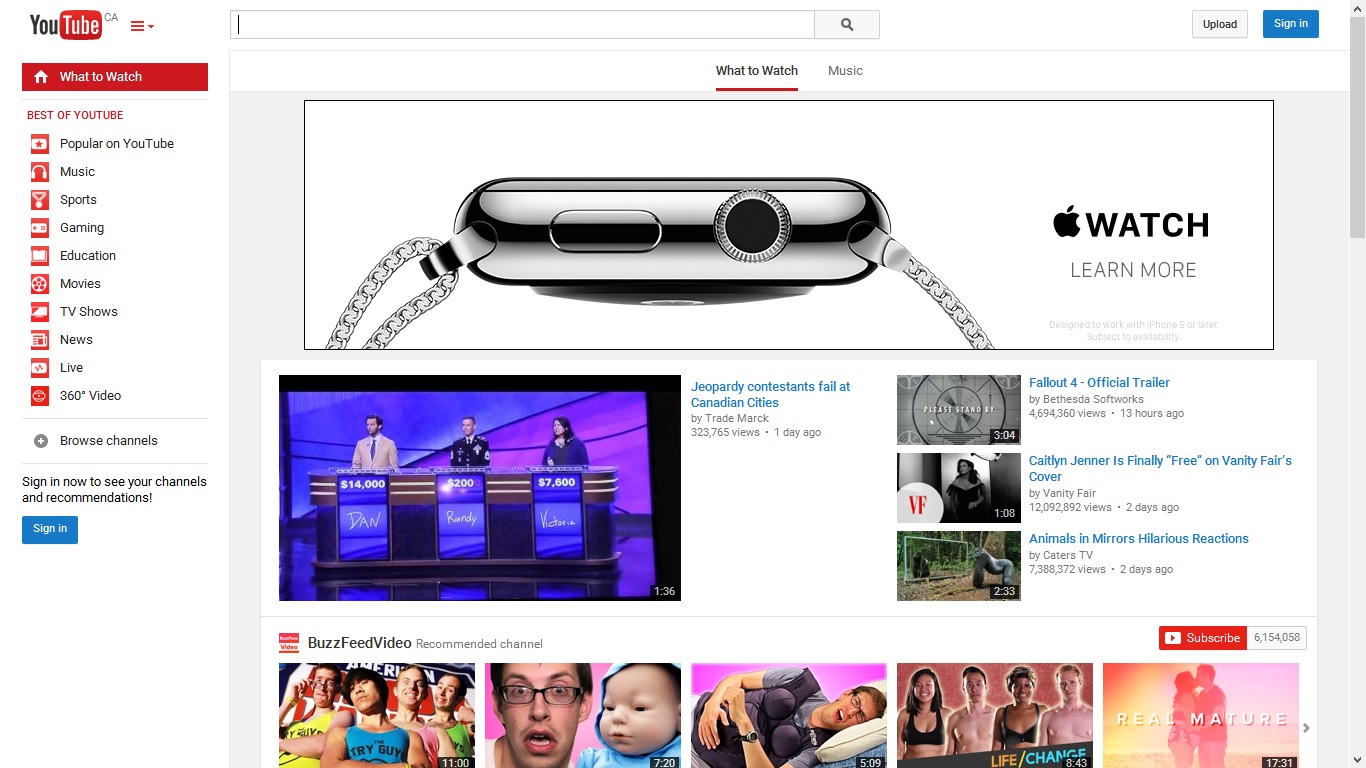Click the search input field
This screenshot has width=1366, height=768.
point(522,25)
